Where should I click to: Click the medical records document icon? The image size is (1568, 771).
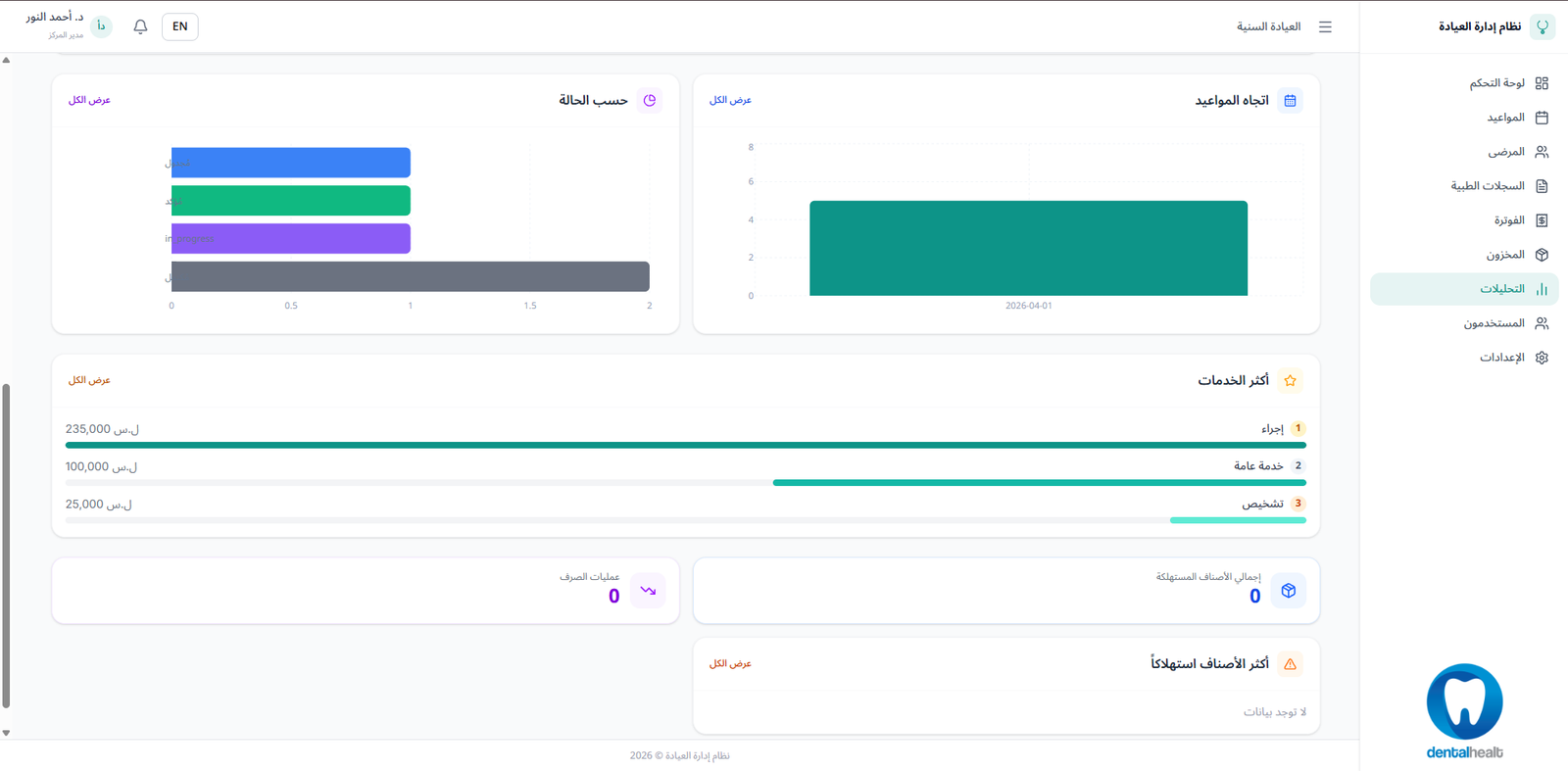coord(1542,186)
